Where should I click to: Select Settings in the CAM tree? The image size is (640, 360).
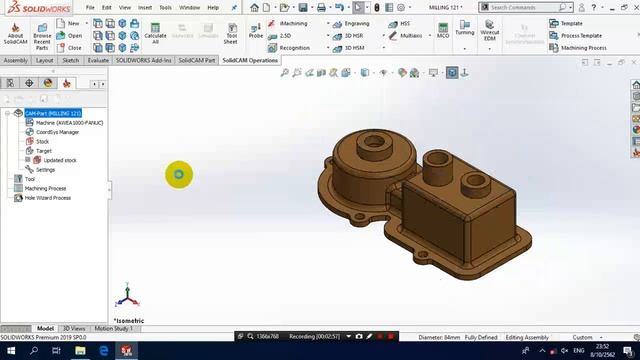pos(40,169)
